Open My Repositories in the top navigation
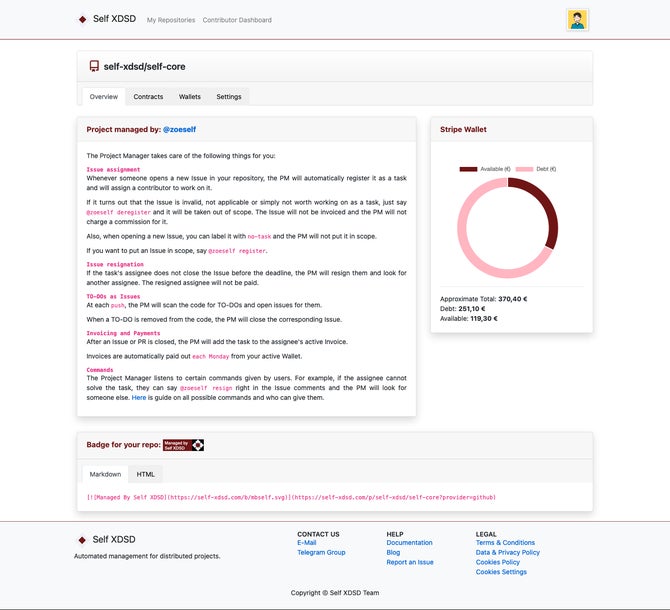This screenshot has height=610, width=670. pyautogui.click(x=171, y=20)
